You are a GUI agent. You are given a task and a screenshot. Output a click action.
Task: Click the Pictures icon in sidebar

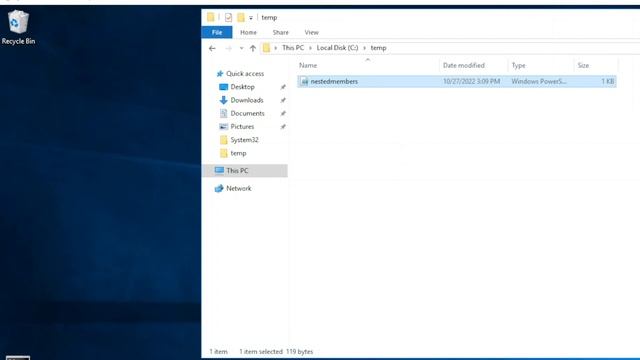(x=223, y=127)
